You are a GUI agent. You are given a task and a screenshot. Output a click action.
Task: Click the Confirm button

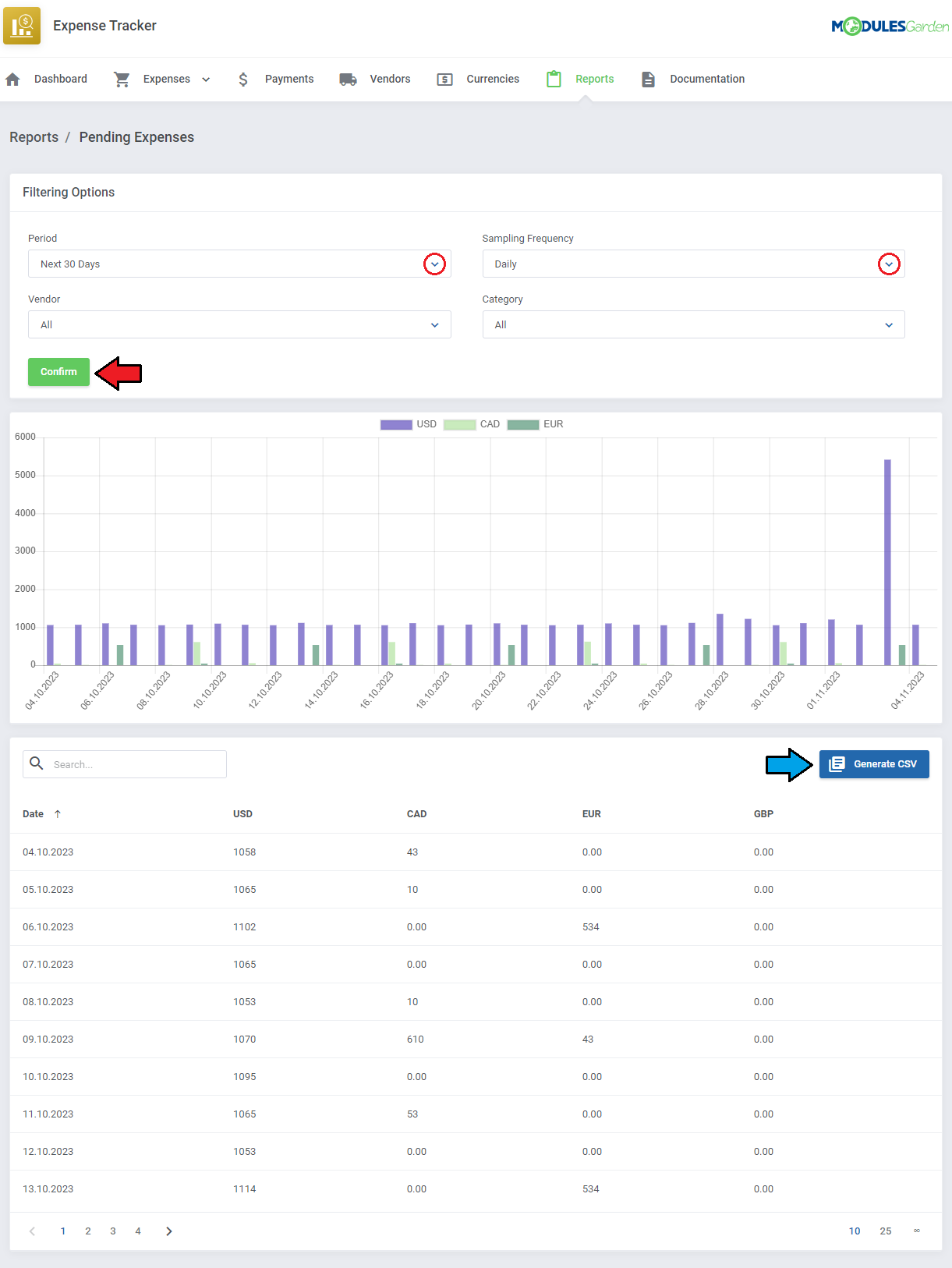[x=58, y=372]
